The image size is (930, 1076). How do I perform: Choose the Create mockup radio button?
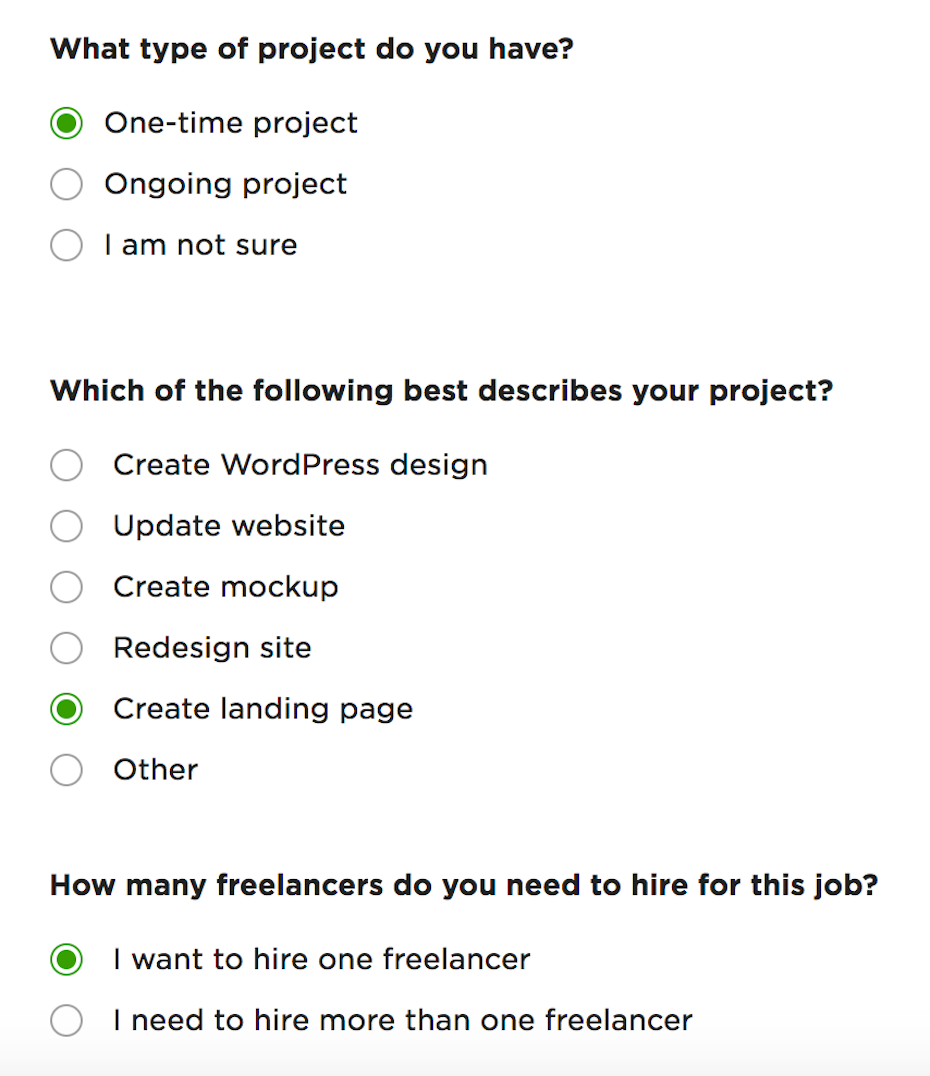(x=66, y=588)
